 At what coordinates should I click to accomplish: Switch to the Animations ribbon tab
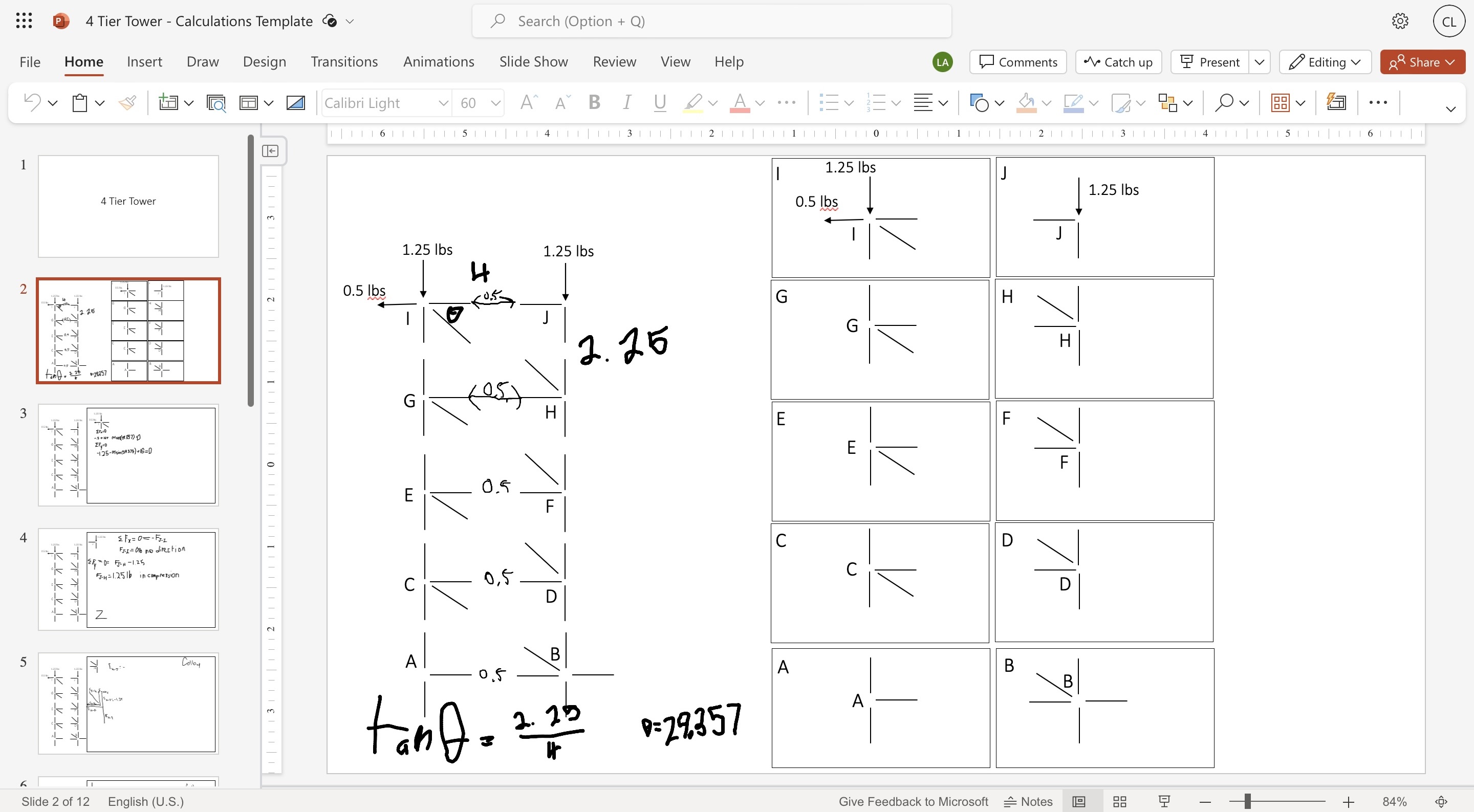click(x=438, y=61)
